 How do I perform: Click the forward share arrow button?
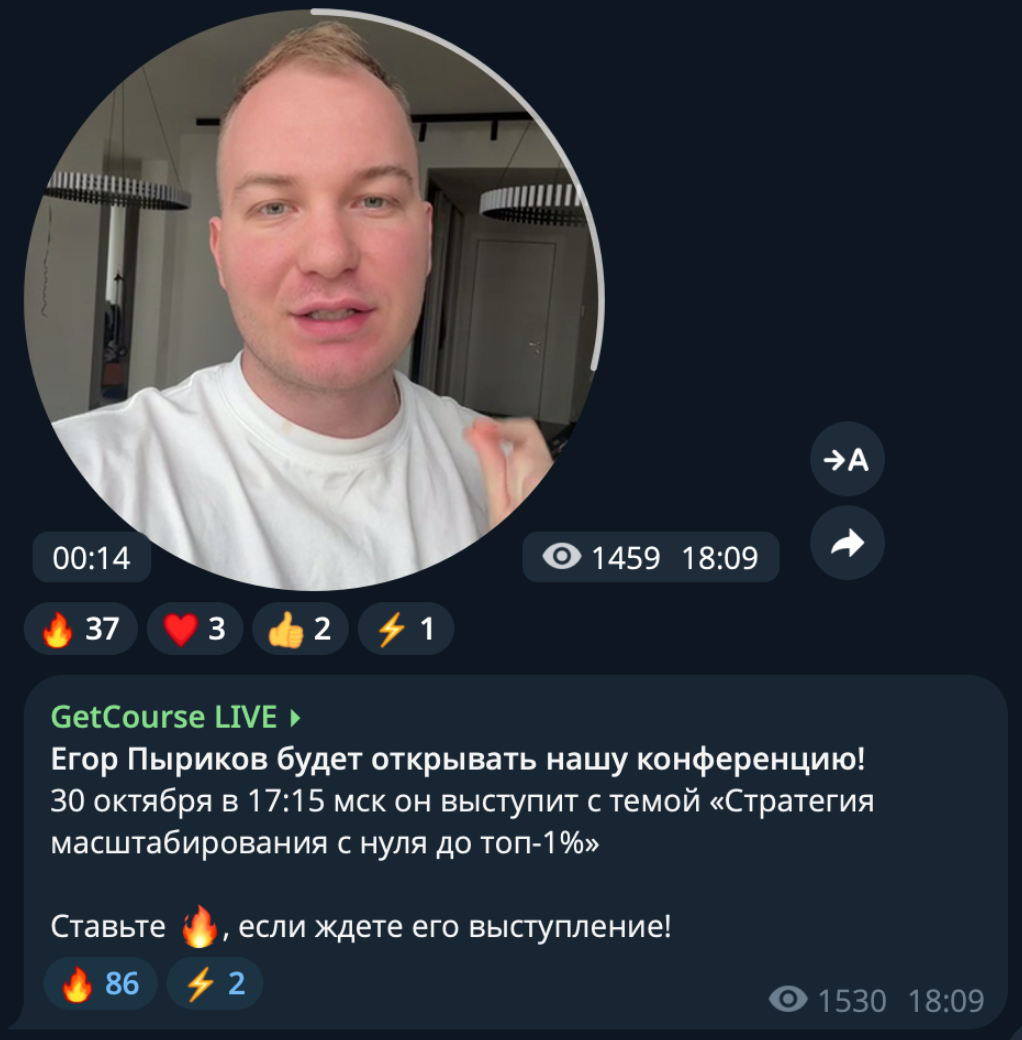point(847,543)
